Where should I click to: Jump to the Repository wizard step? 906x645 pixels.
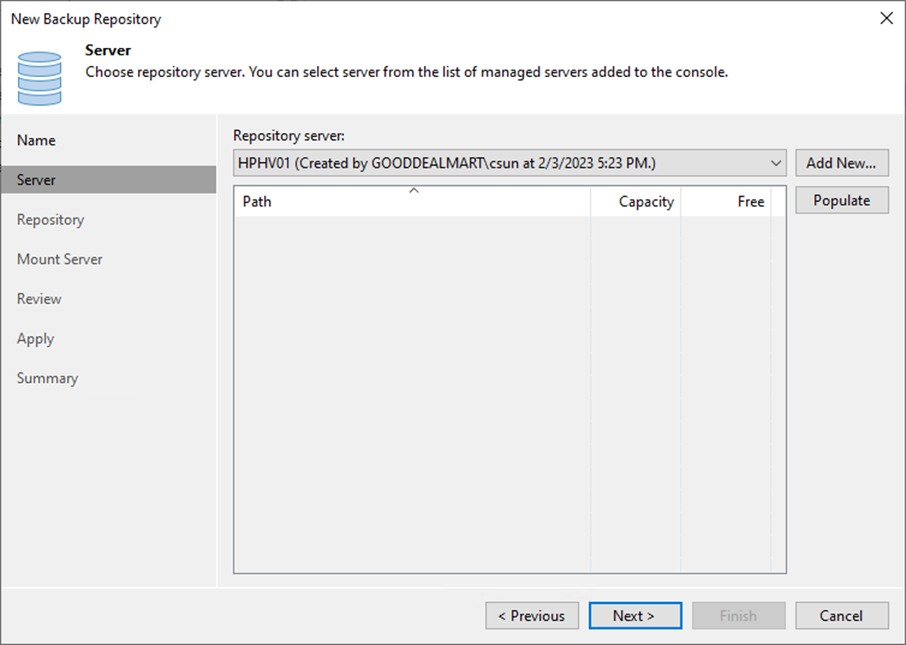pyautogui.click(x=51, y=220)
